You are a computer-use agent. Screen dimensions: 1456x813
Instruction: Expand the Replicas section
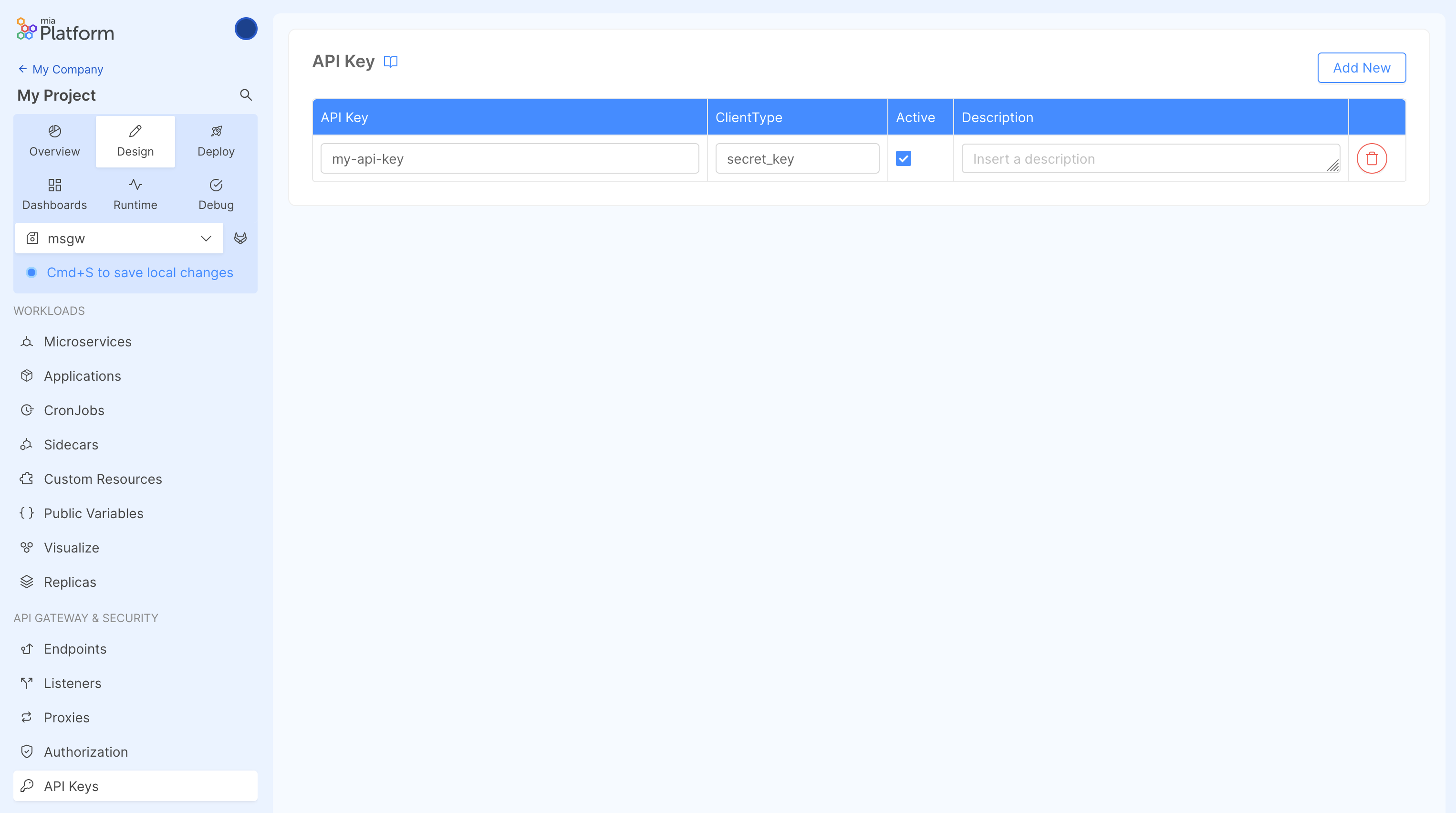70,582
